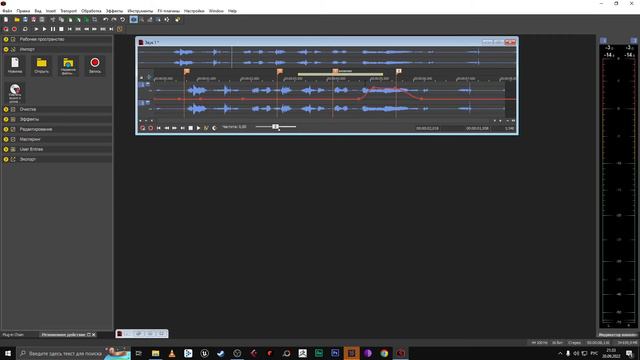Go to end in the main transport toolbar
This screenshot has height=360, width=640.
tap(111, 29)
